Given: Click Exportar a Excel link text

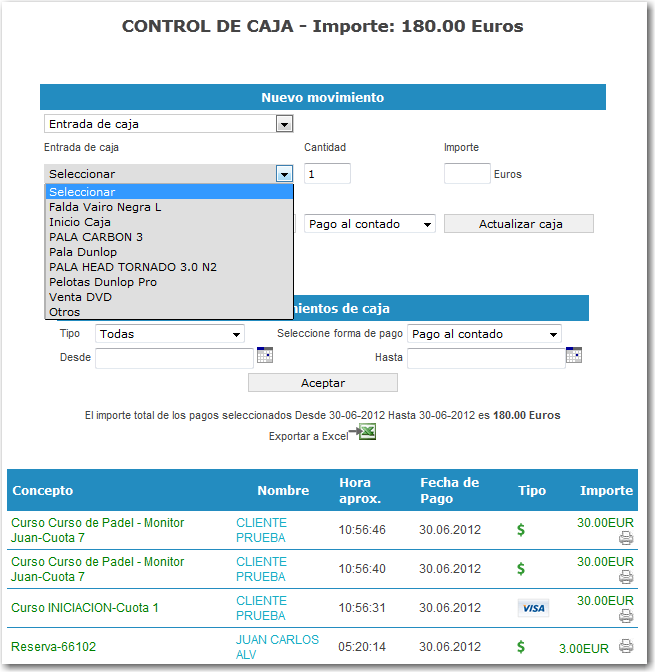Looking at the screenshot, I should (x=308, y=436).
